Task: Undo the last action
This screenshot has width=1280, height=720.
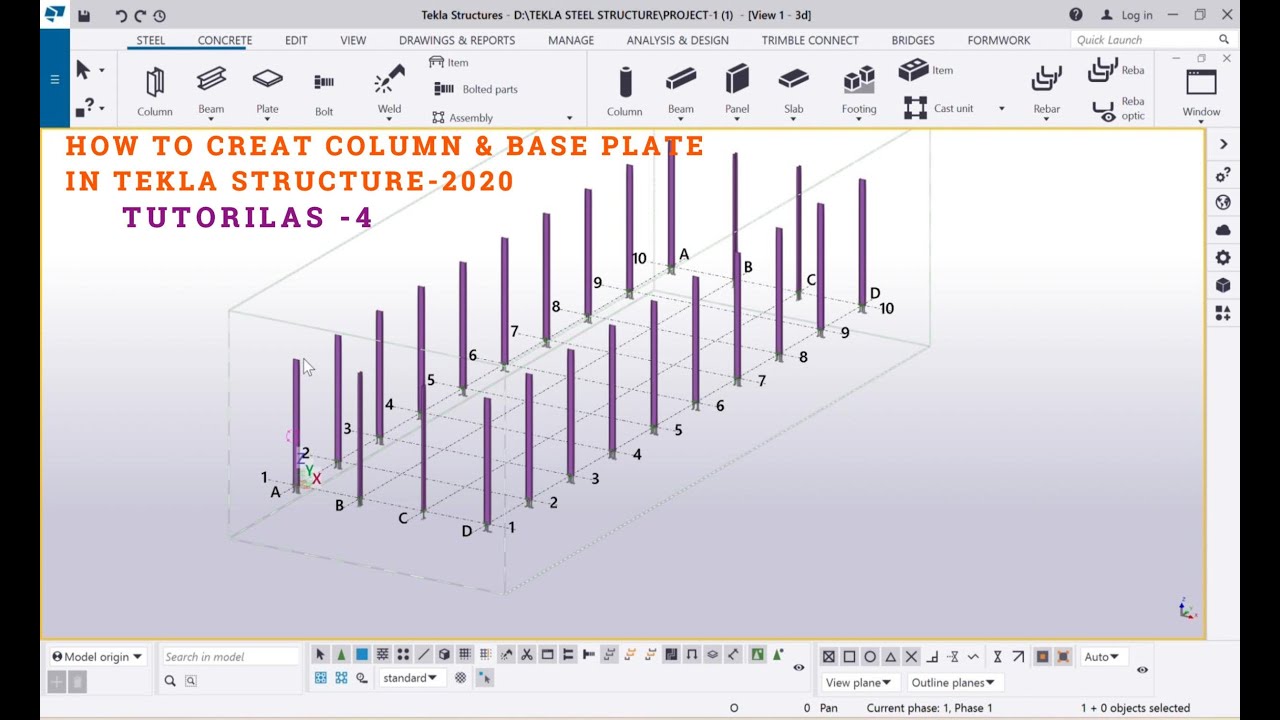Action: (121, 15)
